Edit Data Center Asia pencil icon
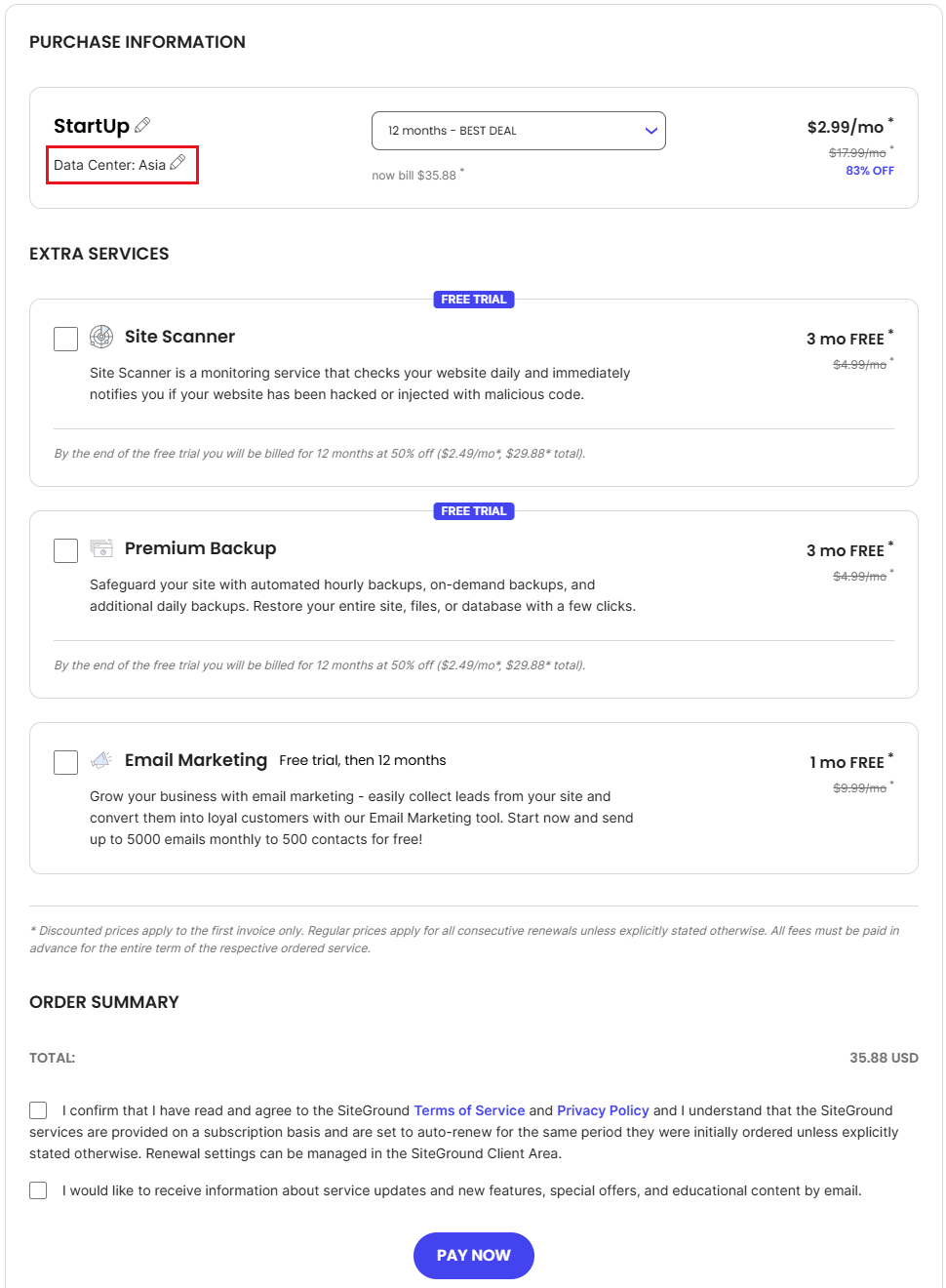 click(177, 163)
